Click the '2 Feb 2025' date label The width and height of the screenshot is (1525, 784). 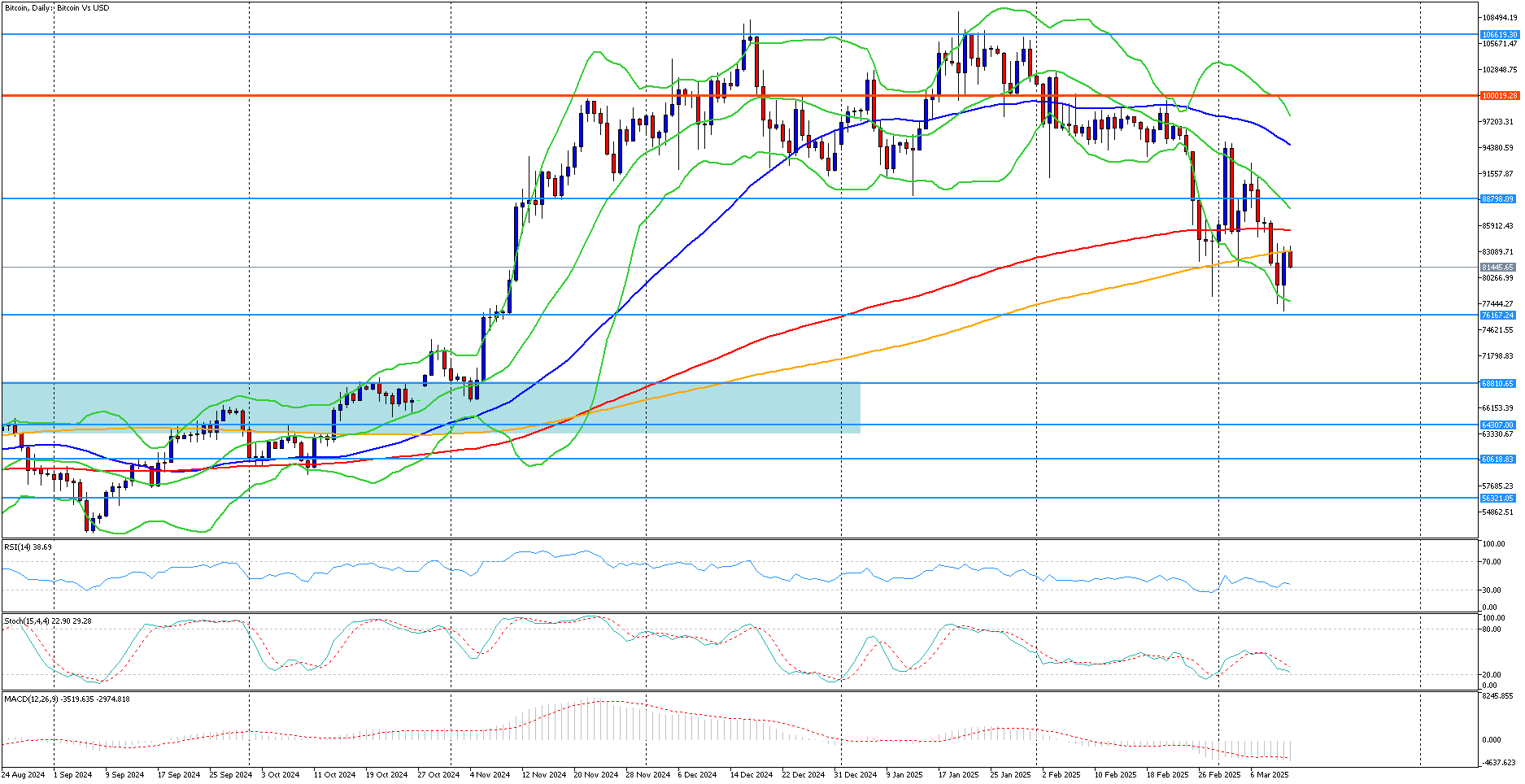click(1061, 775)
